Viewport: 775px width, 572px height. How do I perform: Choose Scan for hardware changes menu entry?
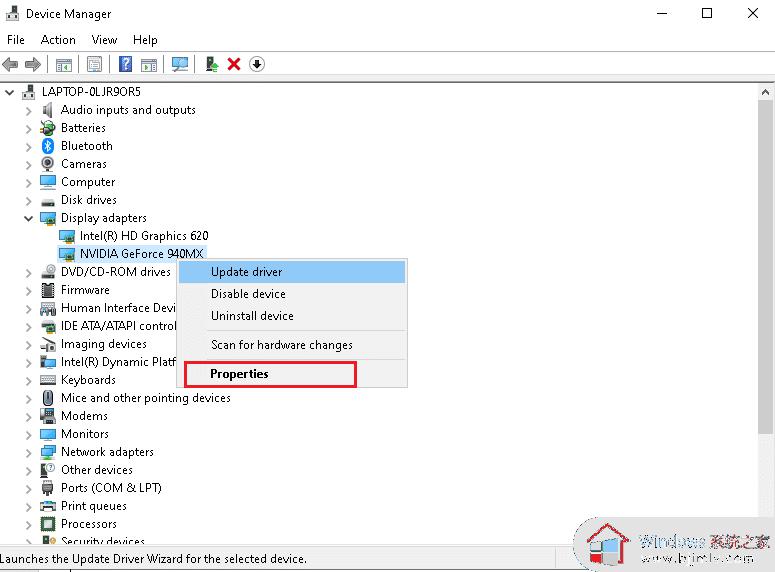coord(292,345)
